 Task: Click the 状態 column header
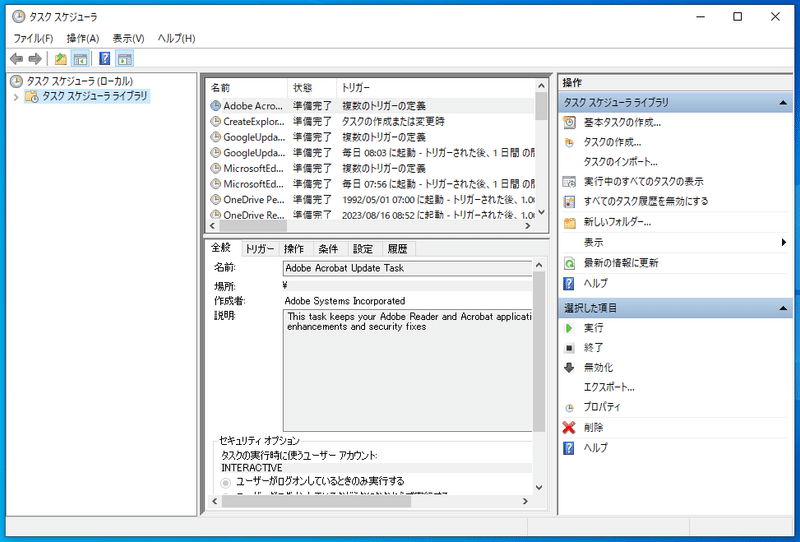click(x=312, y=88)
